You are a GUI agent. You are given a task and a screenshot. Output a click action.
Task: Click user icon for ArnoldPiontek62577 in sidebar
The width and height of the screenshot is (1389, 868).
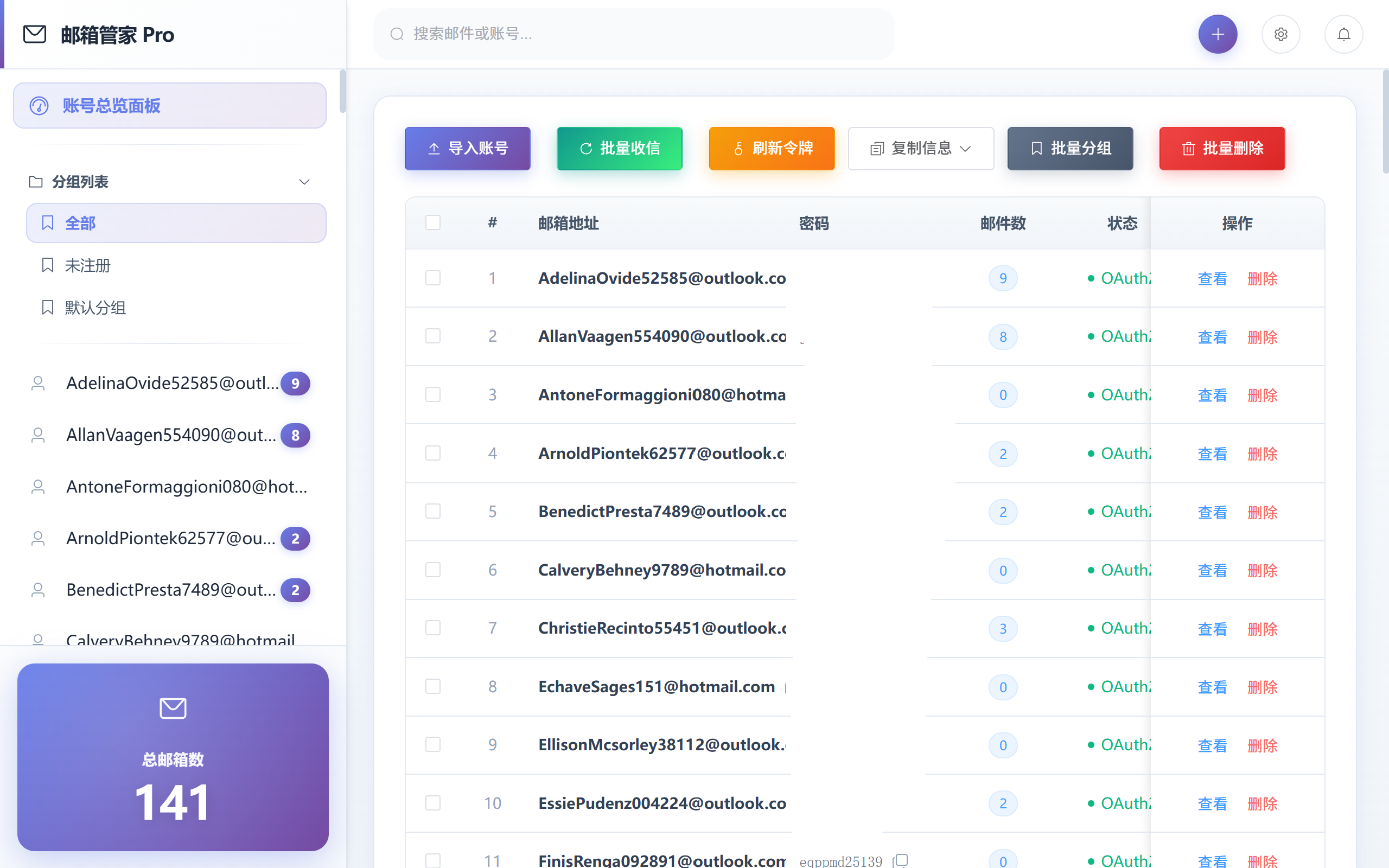pyautogui.click(x=38, y=539)
